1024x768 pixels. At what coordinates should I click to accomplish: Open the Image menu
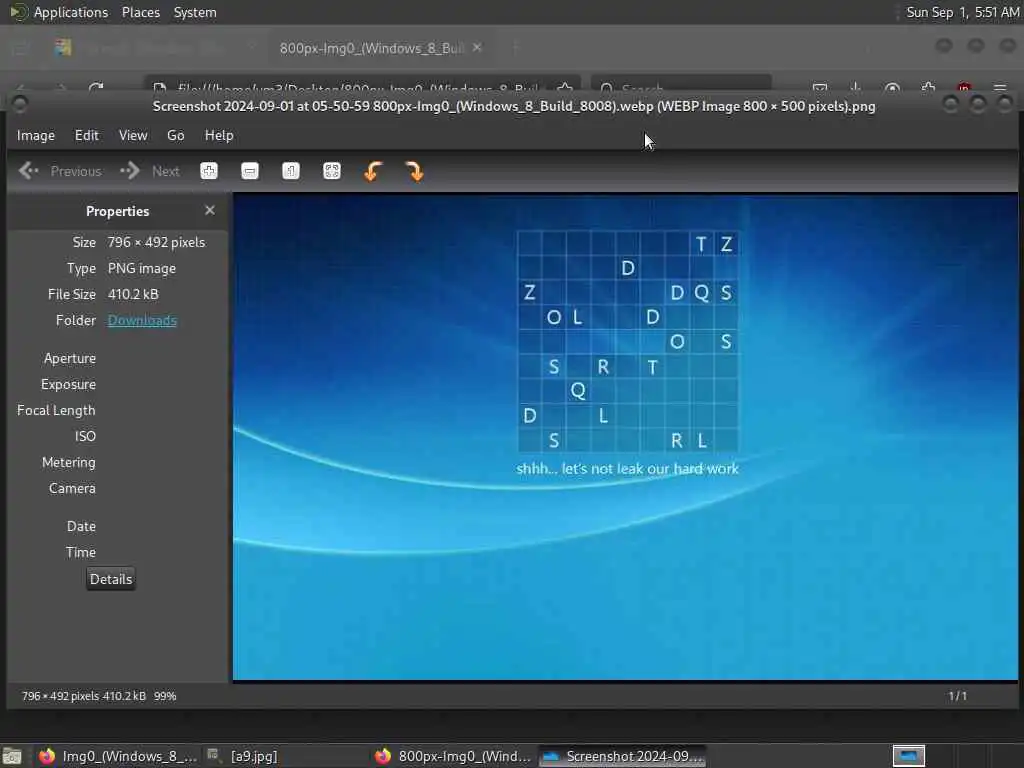(36, 135)
